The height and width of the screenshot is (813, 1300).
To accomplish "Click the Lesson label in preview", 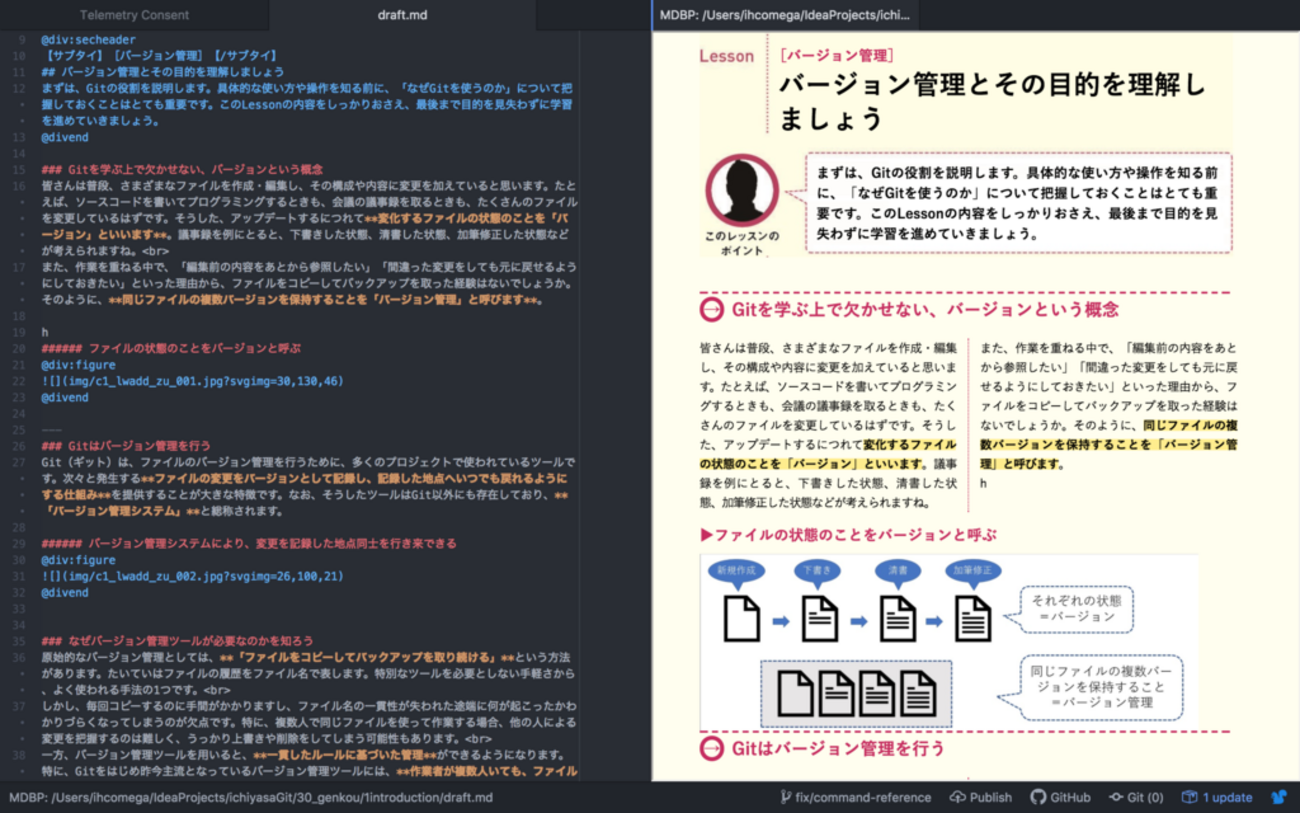I will coord(727,57).
